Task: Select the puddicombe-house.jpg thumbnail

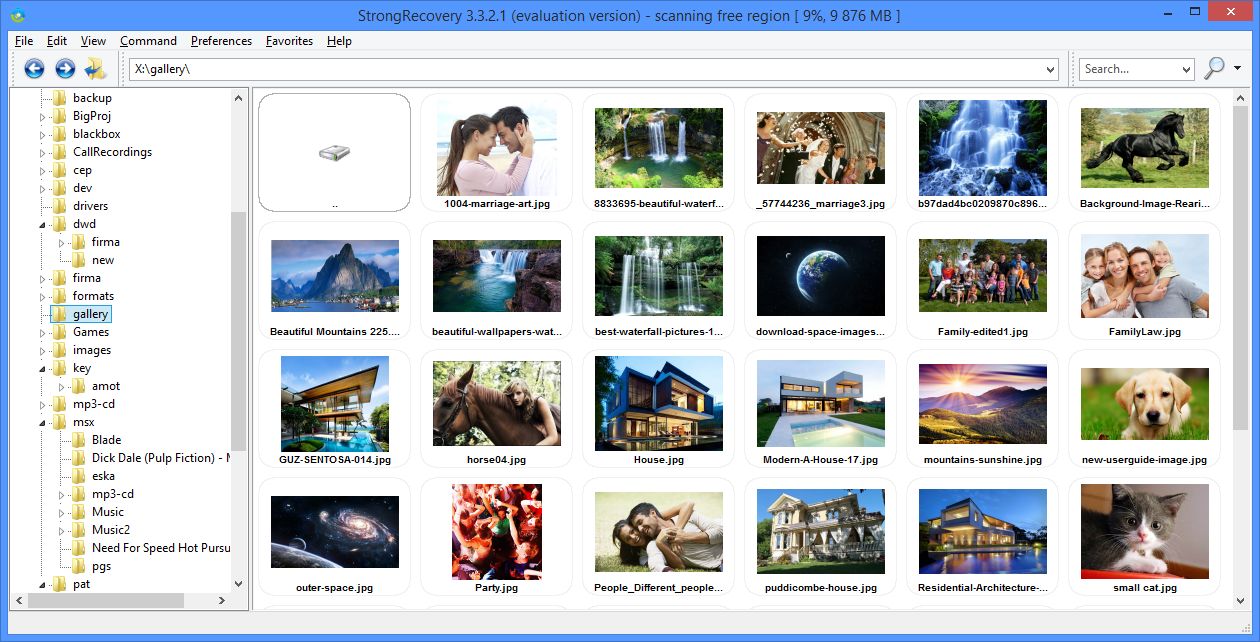Action: [x=821, y=537]
